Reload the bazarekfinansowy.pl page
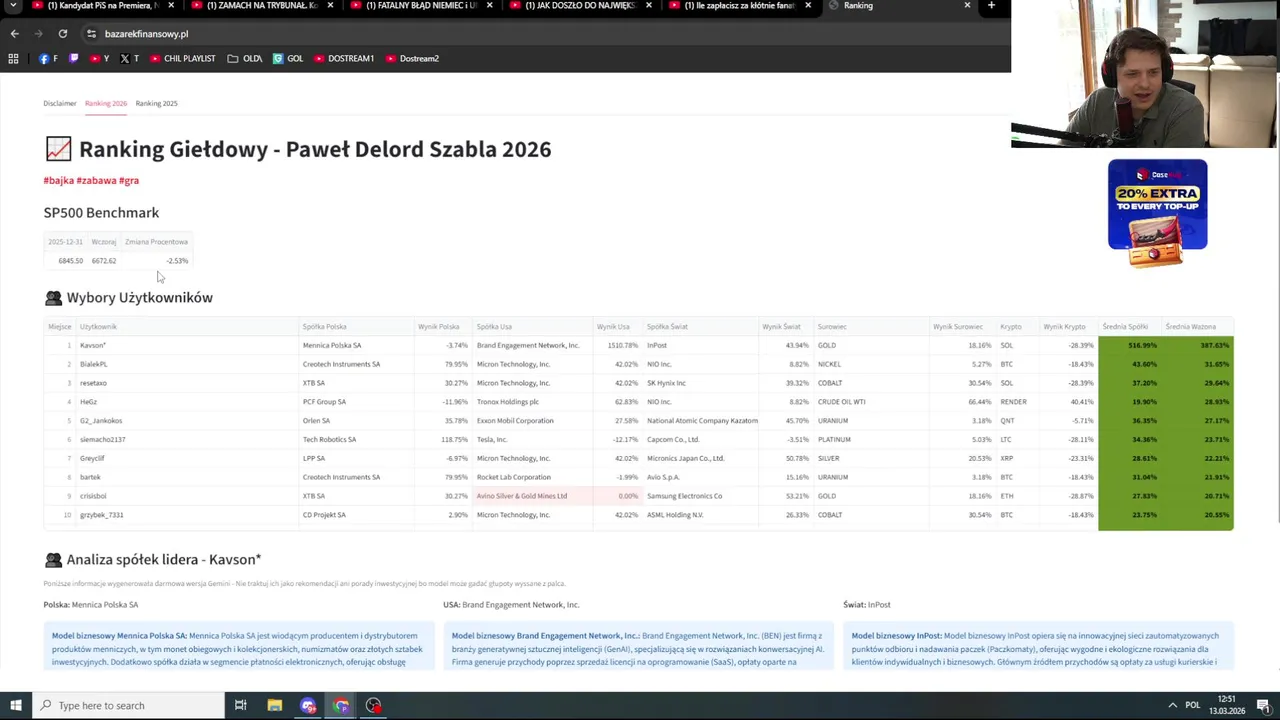1280x720 pixels. tap(62, 34)
